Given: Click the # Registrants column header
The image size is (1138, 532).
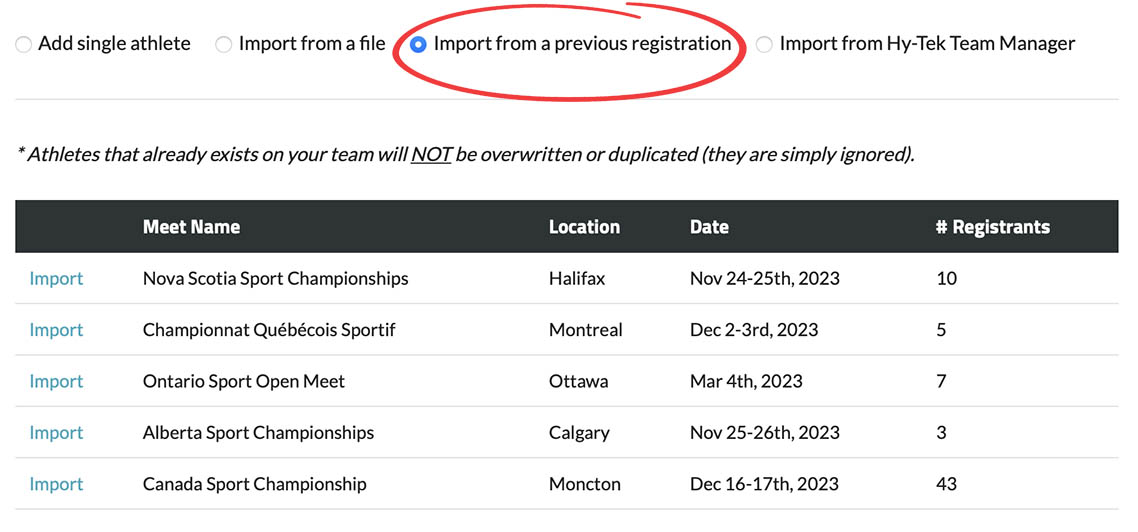Looking at the screenshot, I should click(992, 227).
